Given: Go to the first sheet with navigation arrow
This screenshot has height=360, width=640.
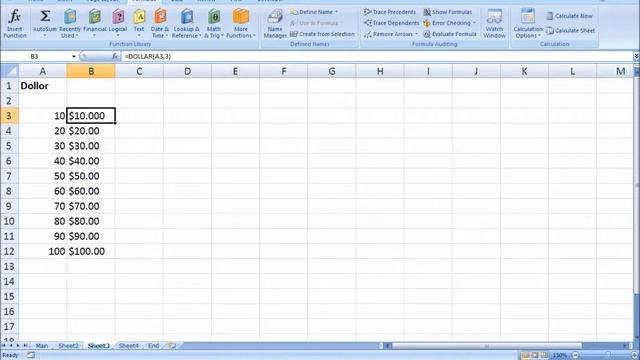Looking at the screenshot, I should pyautogui.click(x=4, y=346).
